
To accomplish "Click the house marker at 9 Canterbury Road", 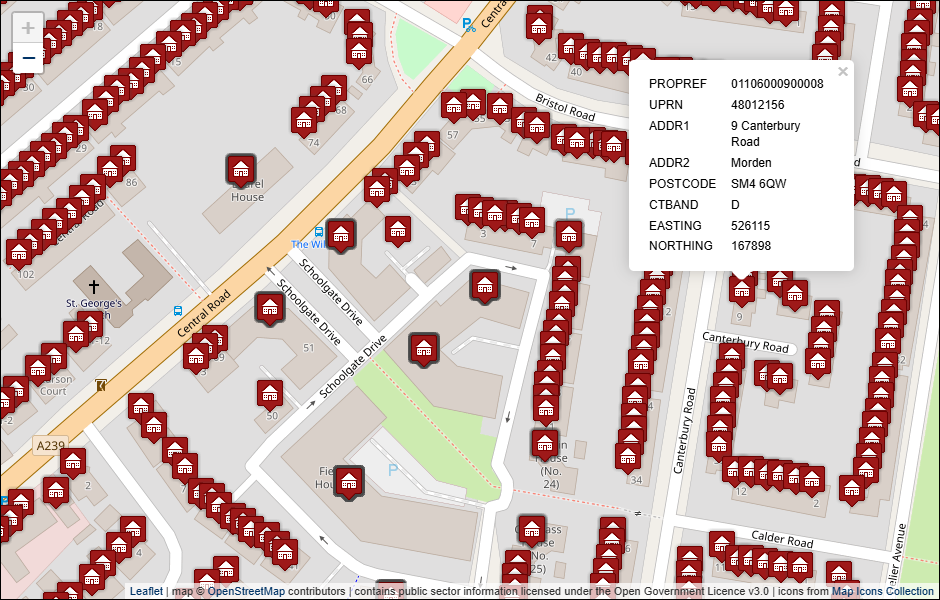I will (741, 289).
